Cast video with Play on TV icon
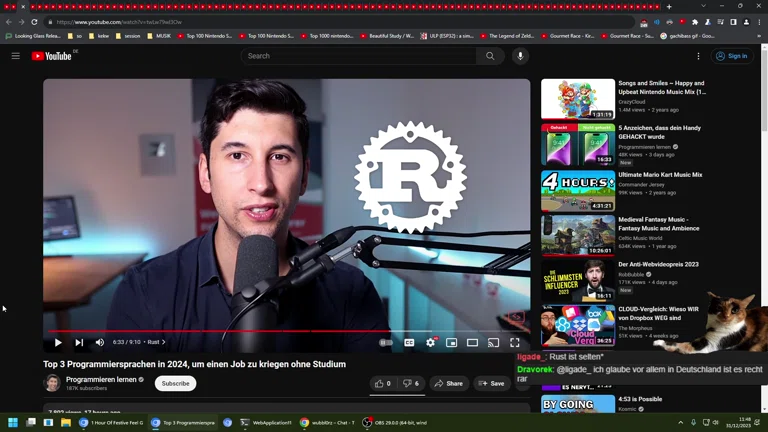The image size is (768, 432). [493, 342]
